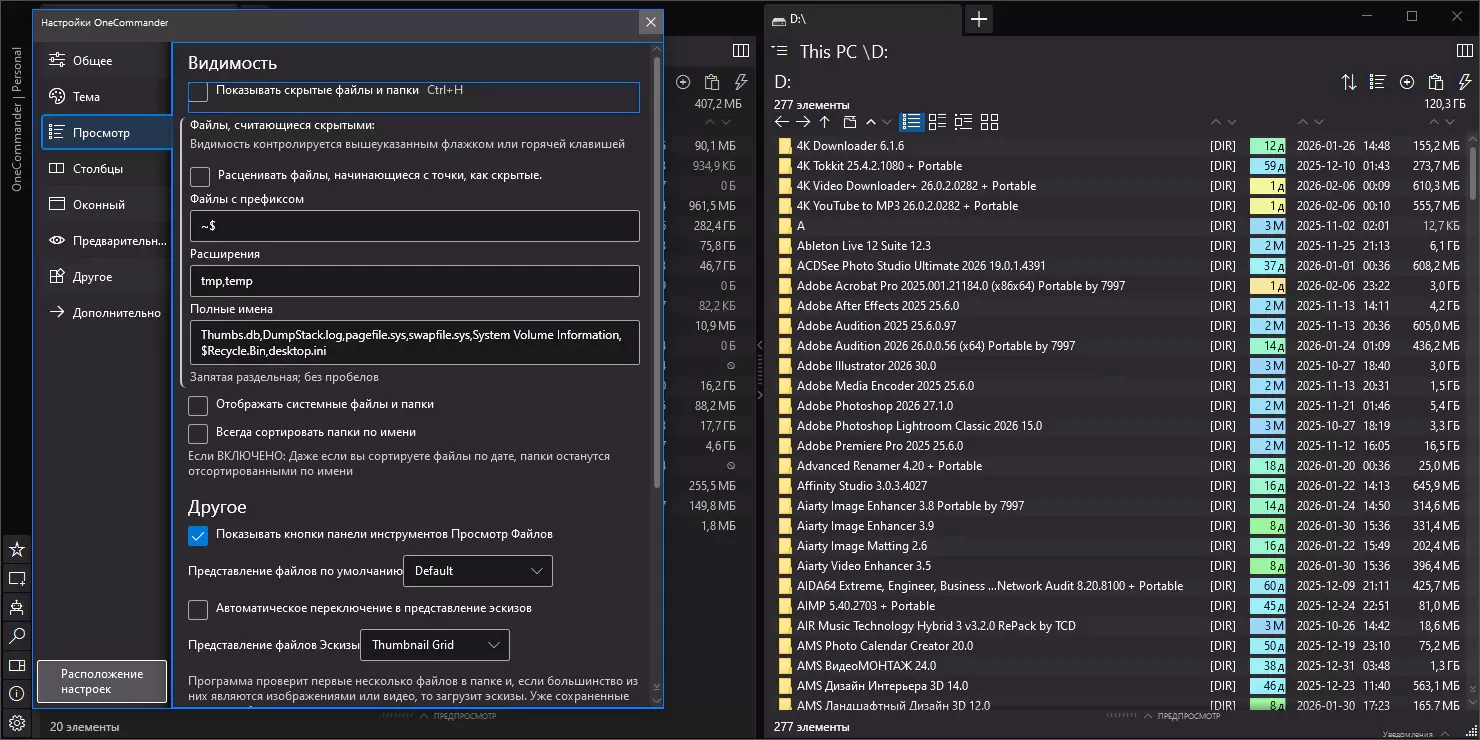Go up one folder with the up arrow
This screenshot has width=1480, height=740.
point(825,122)
